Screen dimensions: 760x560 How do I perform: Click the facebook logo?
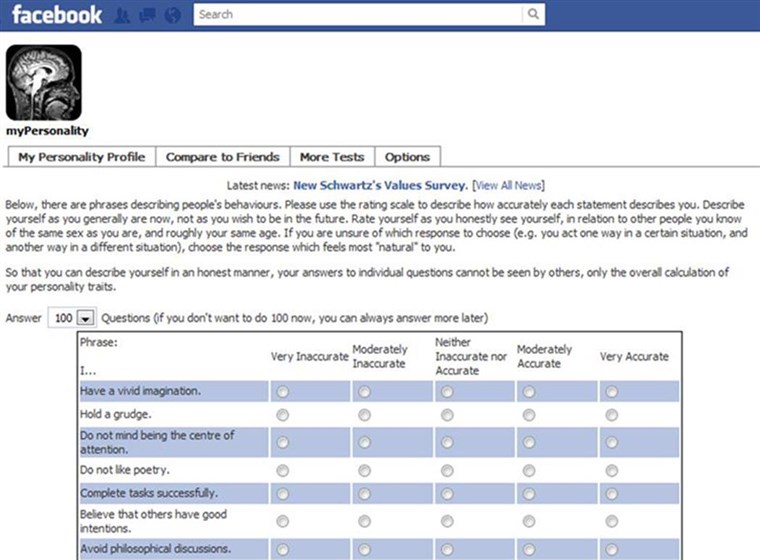point(57,15)
